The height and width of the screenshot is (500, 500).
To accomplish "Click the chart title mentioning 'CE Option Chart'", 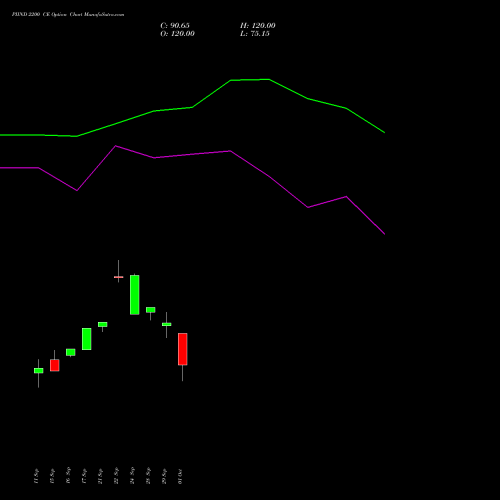I will tap(68, 15).
